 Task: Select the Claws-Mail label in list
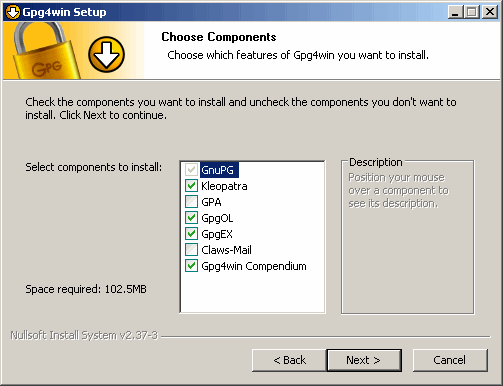tap(226, 250)
